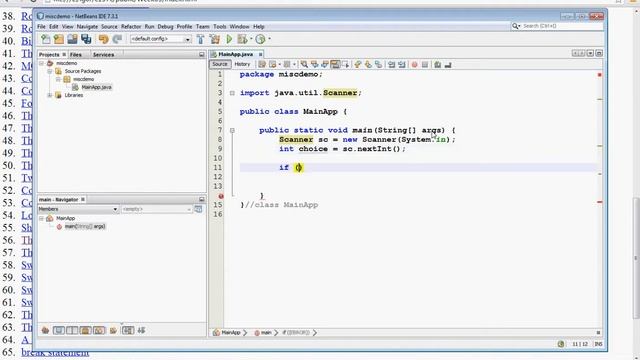
Task: Minimize the Projects panel window group
Action: (x=202, y=54)
